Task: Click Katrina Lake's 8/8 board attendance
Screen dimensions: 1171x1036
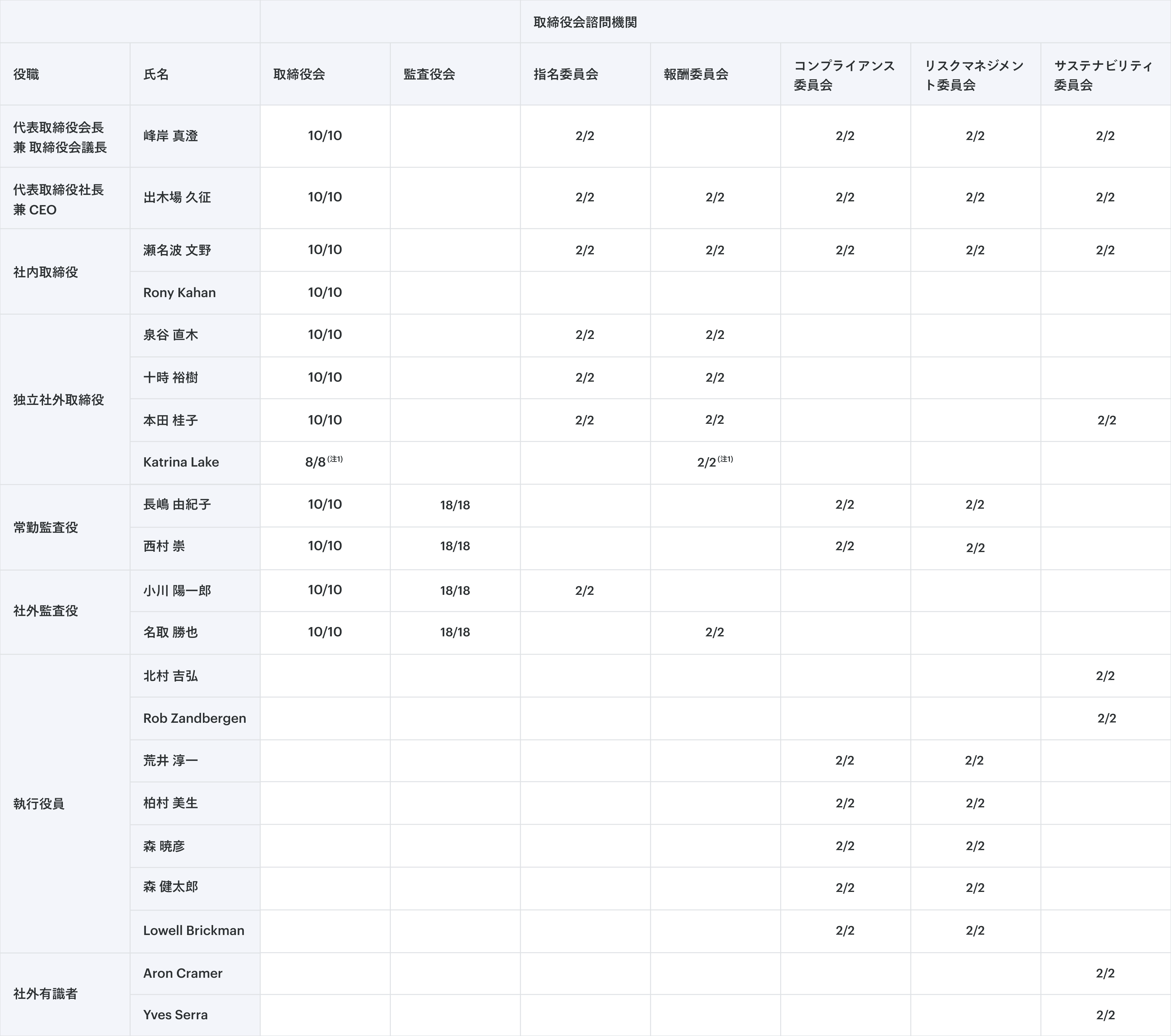Action: click(x=316, y=463)
